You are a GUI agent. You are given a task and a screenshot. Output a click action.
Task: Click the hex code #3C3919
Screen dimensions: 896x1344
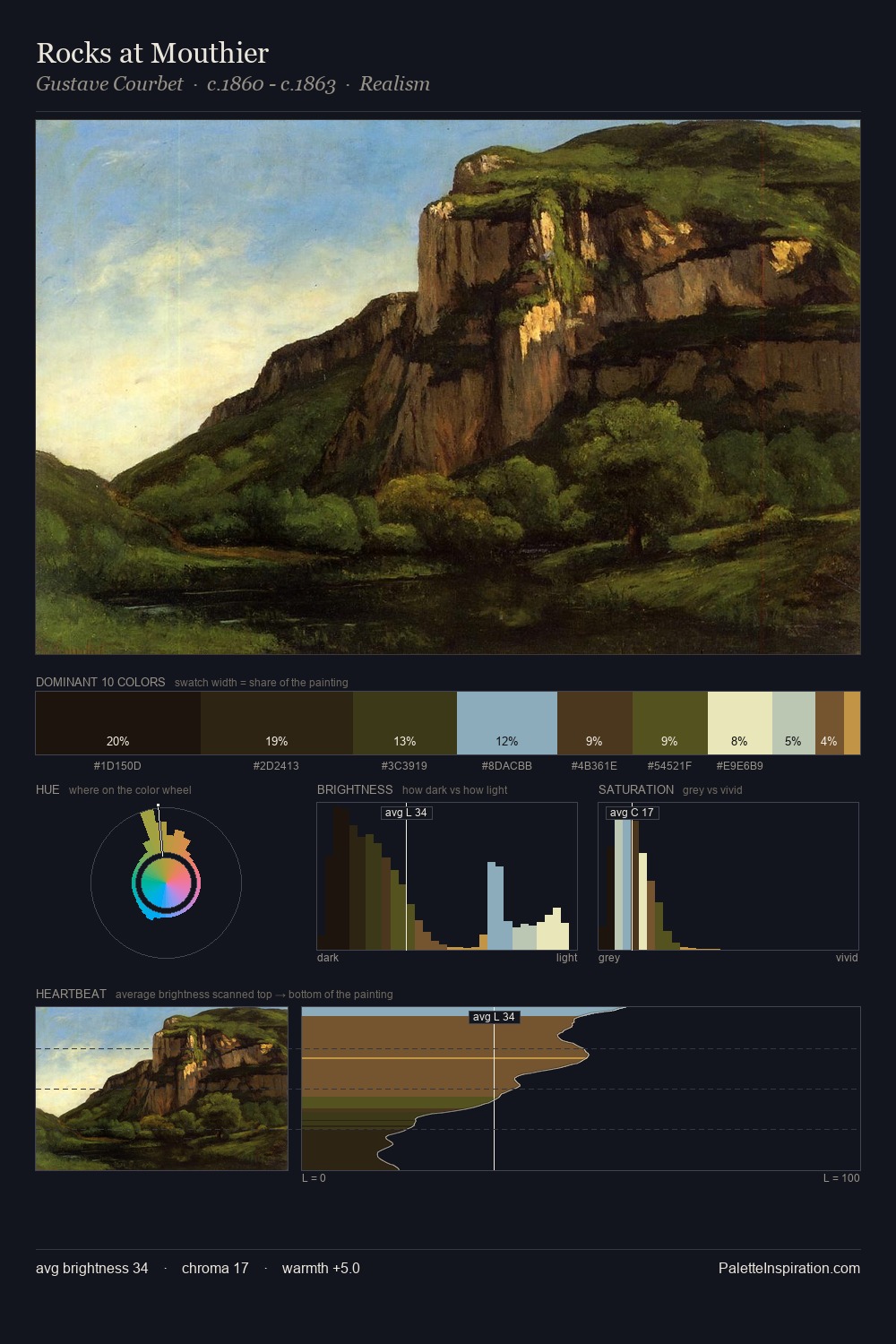tap(404, 766)
